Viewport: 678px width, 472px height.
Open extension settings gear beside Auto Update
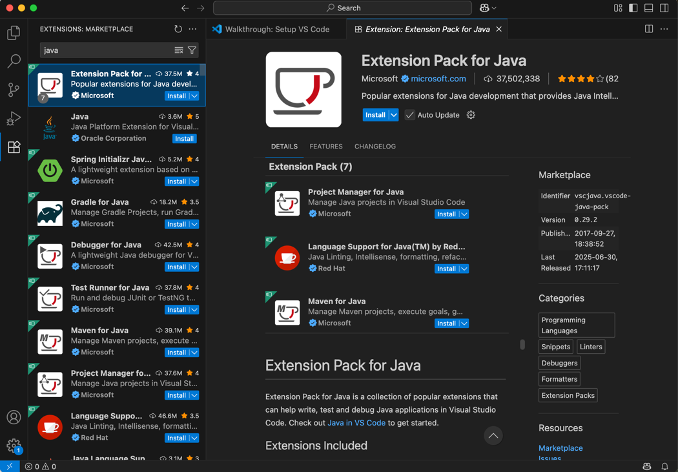click(471, 115)
